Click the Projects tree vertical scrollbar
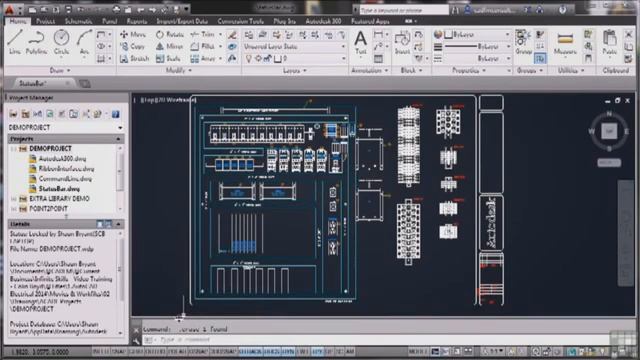The image size is (640, 360). pyautogui.click(x=120, y=178)
